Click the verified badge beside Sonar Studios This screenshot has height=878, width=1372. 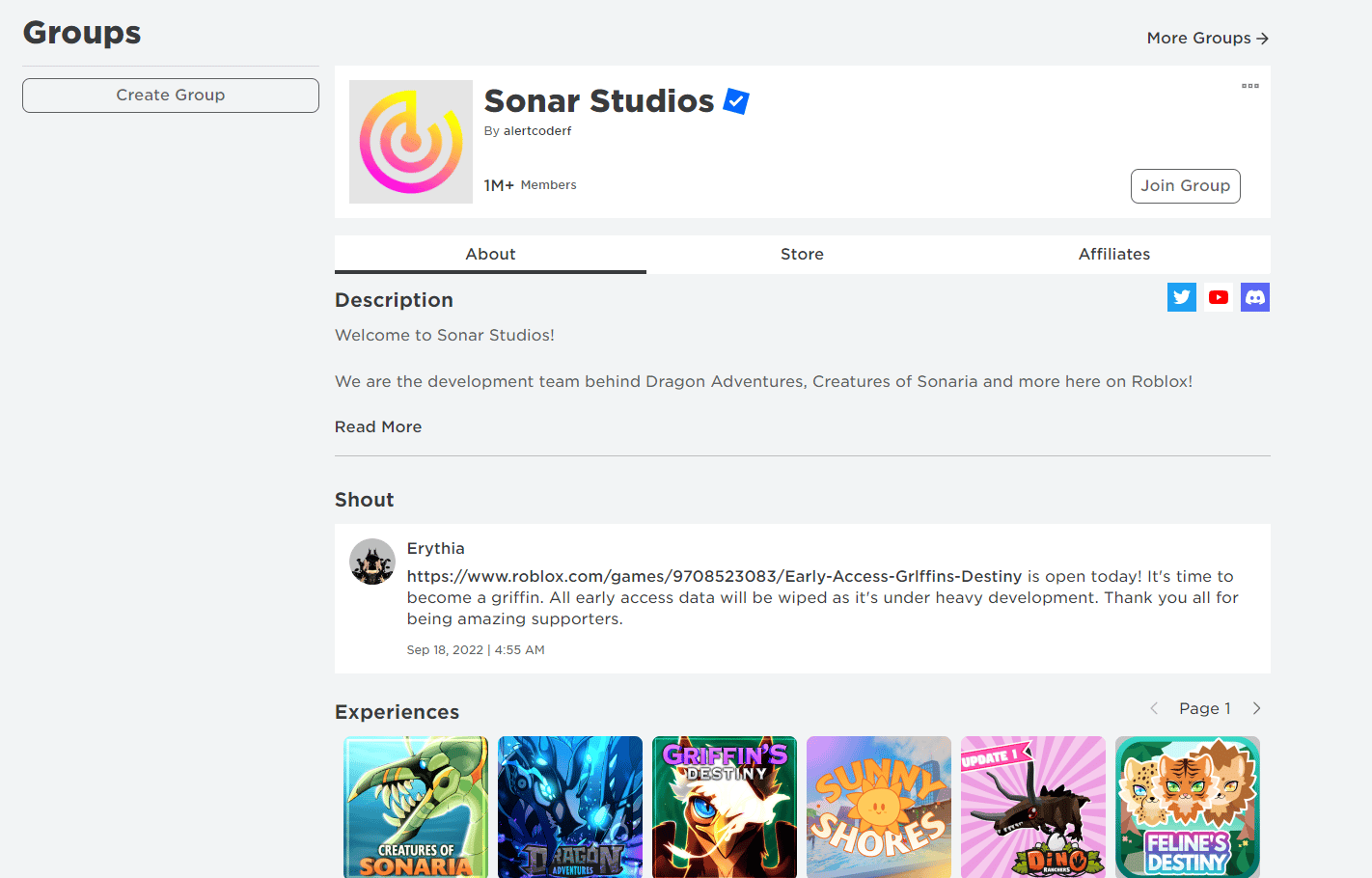pyautogui.click(x=736, y=101)
